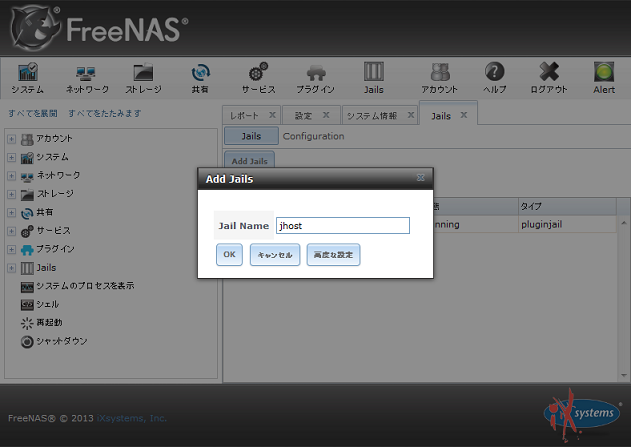
Task: Focus the Jail Name input field
Action: tap(343, 225)
